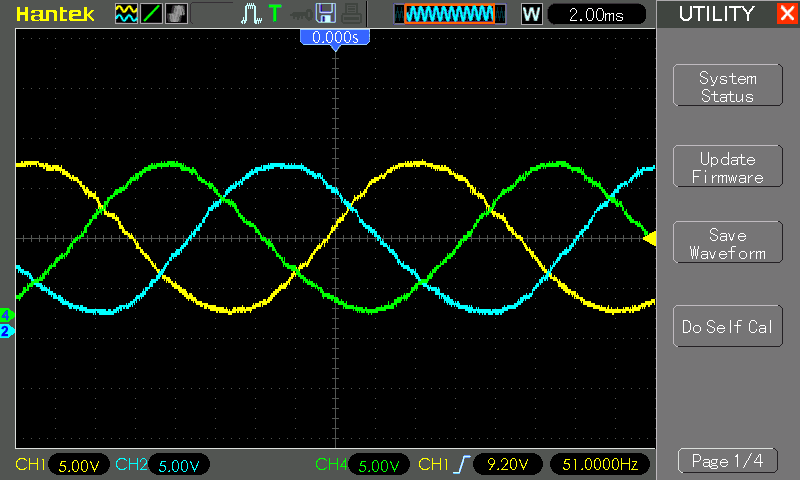Click the dual sine waveform icon
The height and width of the screenshot is (480, 800).
[126, 14]
